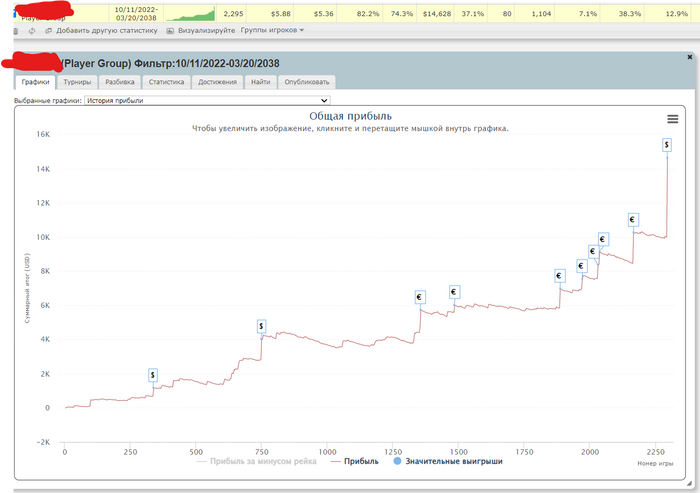This screenshot has height=493, width=700.
Task: Click the € win marker near game 2160
Action: click(633, 220)
